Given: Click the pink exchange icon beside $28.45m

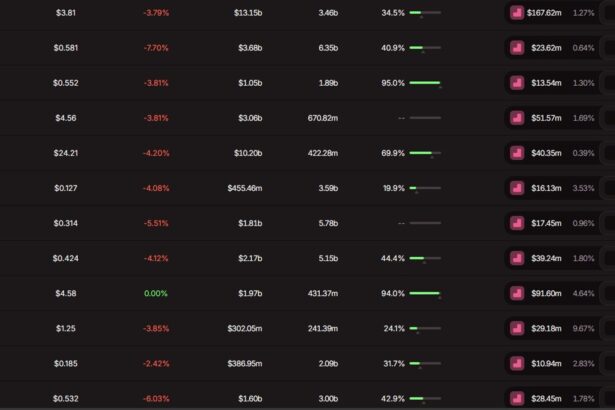Looking at the screenshot, I should click(517, 398).
